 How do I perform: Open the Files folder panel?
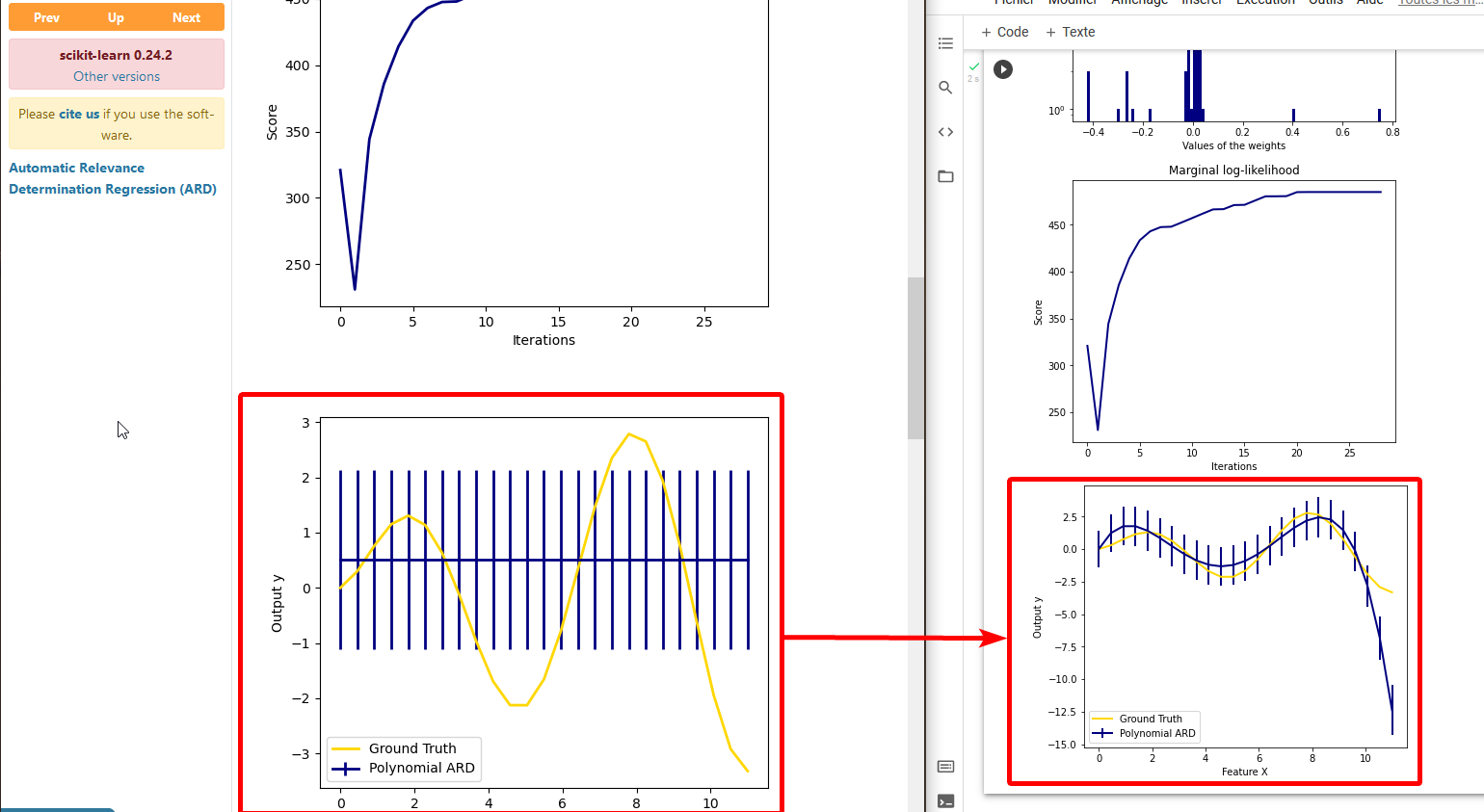[x=945, y=176]
